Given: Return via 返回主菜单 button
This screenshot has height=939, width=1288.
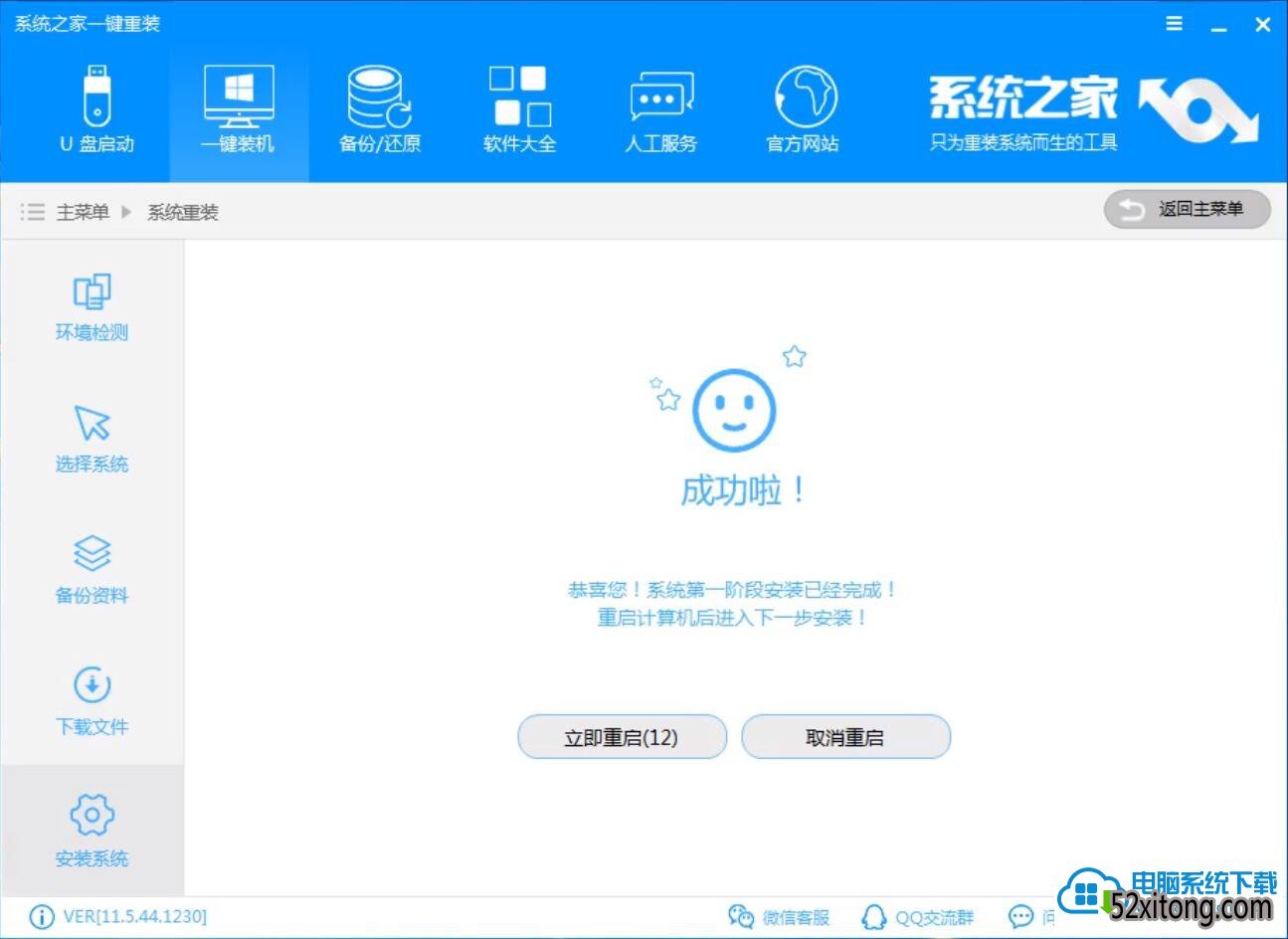Looking at the screenshot, I should 1187,209.
